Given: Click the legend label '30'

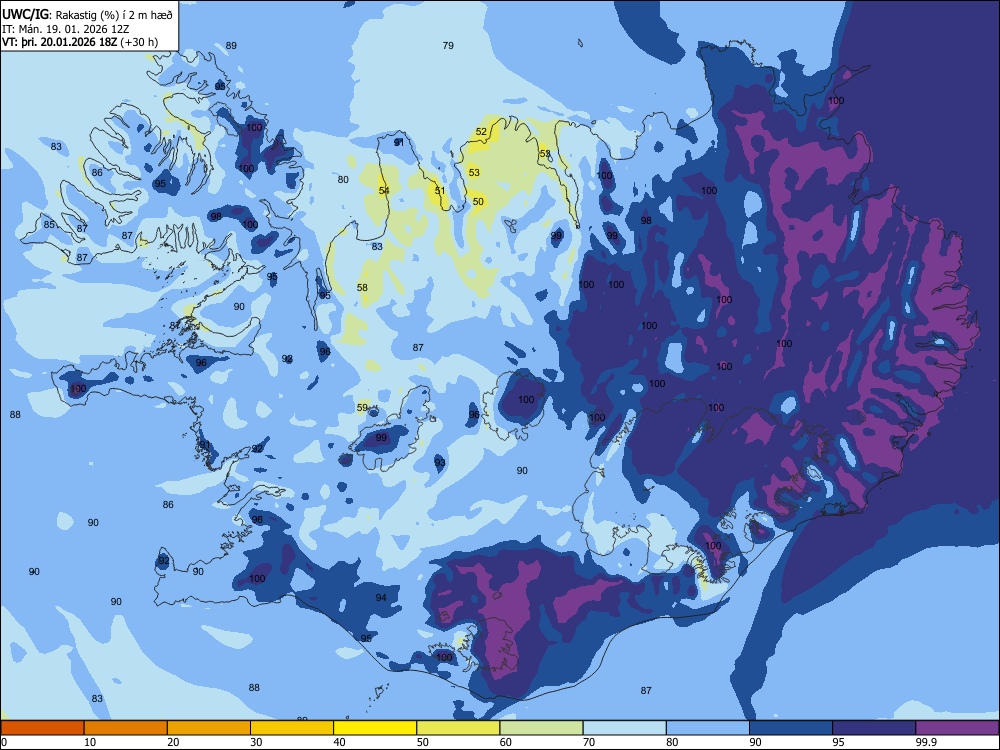Looking at the screenshot, I should [x=256, y=742].
